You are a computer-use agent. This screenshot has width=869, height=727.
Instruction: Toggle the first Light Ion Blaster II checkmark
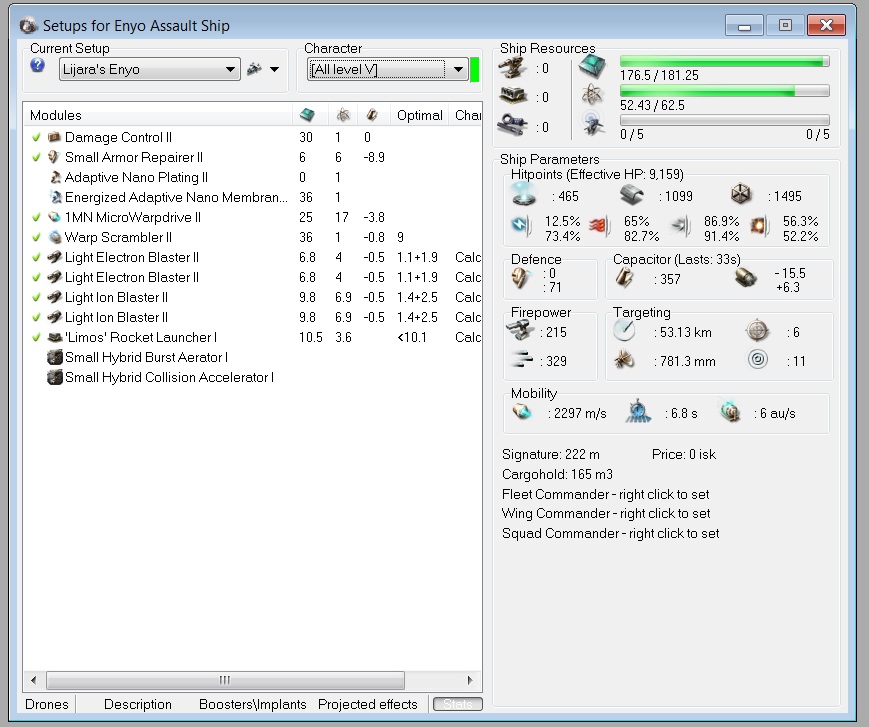point(37,297)
